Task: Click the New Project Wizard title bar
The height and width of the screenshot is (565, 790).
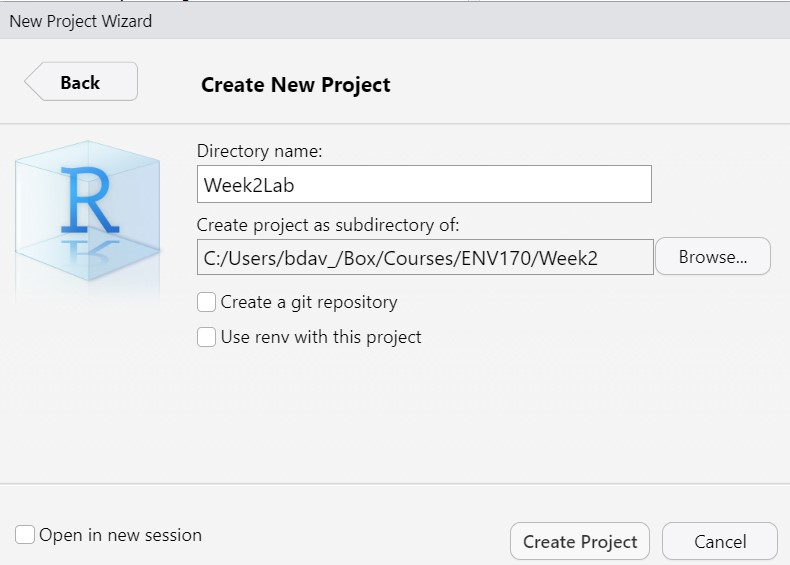Action: point(395,21)
